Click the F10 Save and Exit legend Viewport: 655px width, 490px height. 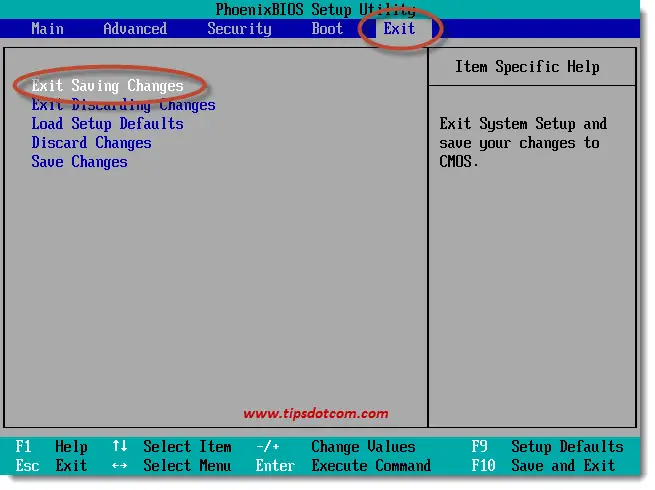click(543, 465)
